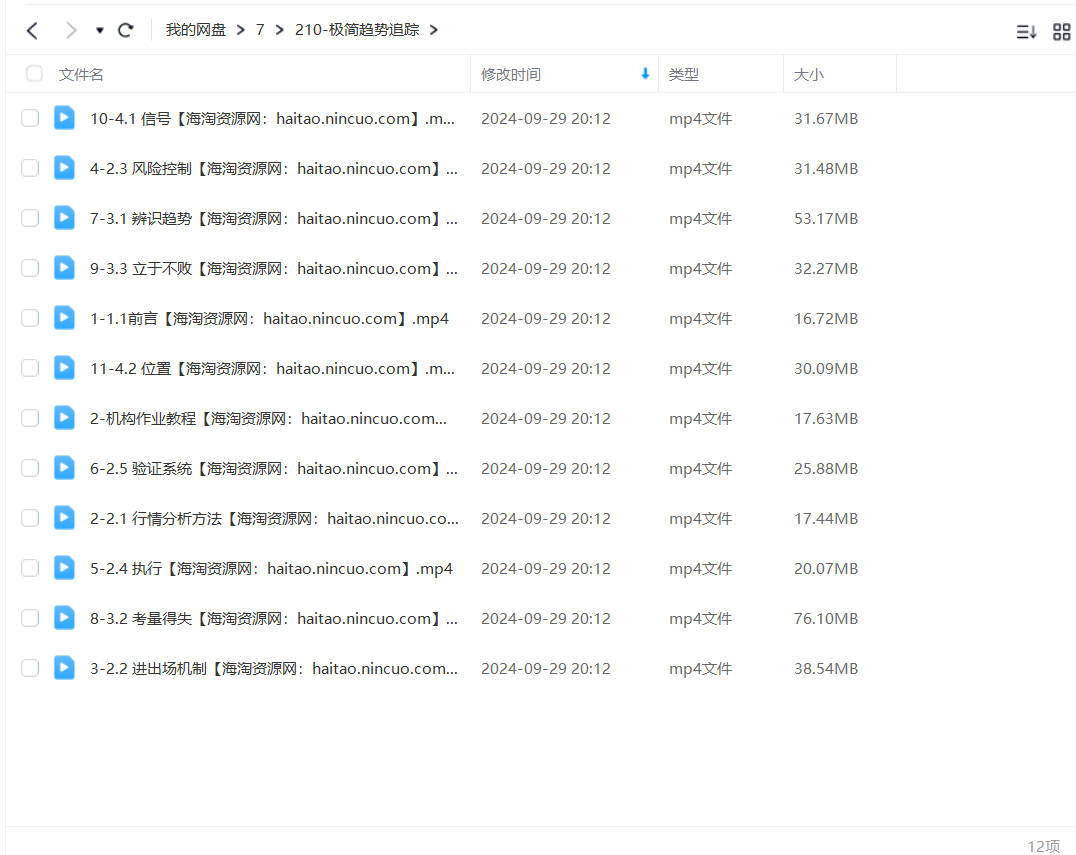Open file 6-2.5 验证系统 by its name
Screen dimensions: 1076x855
(274, 468)
